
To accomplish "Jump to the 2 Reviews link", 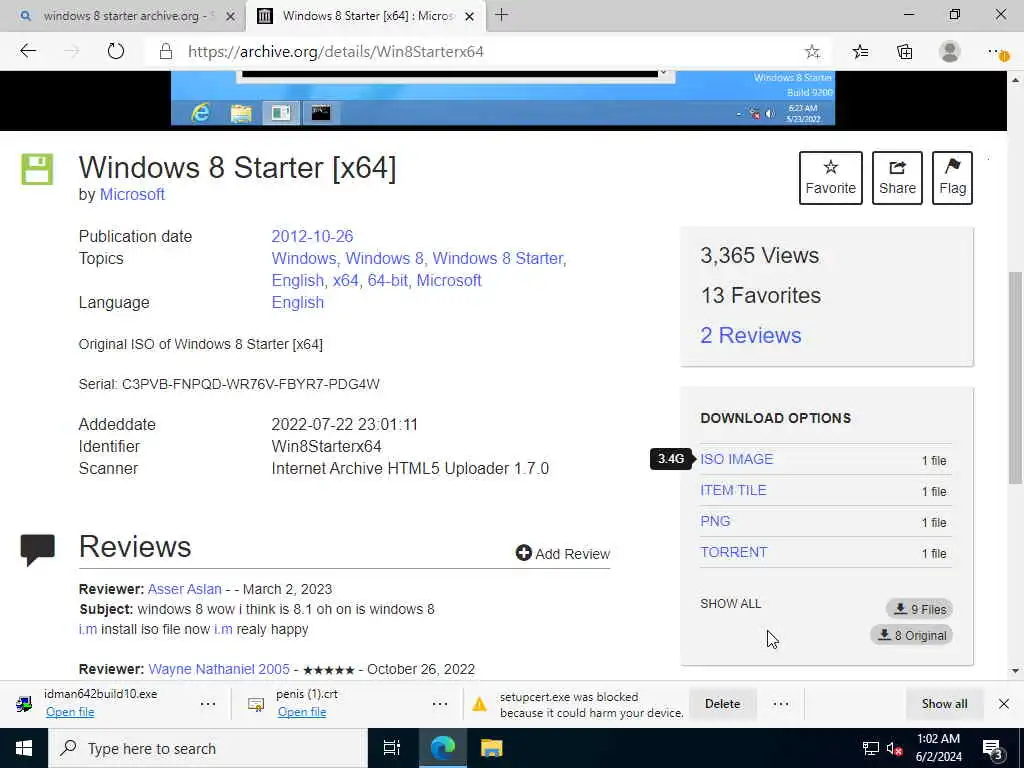I will pyautogui.click(x=750, y=335).
